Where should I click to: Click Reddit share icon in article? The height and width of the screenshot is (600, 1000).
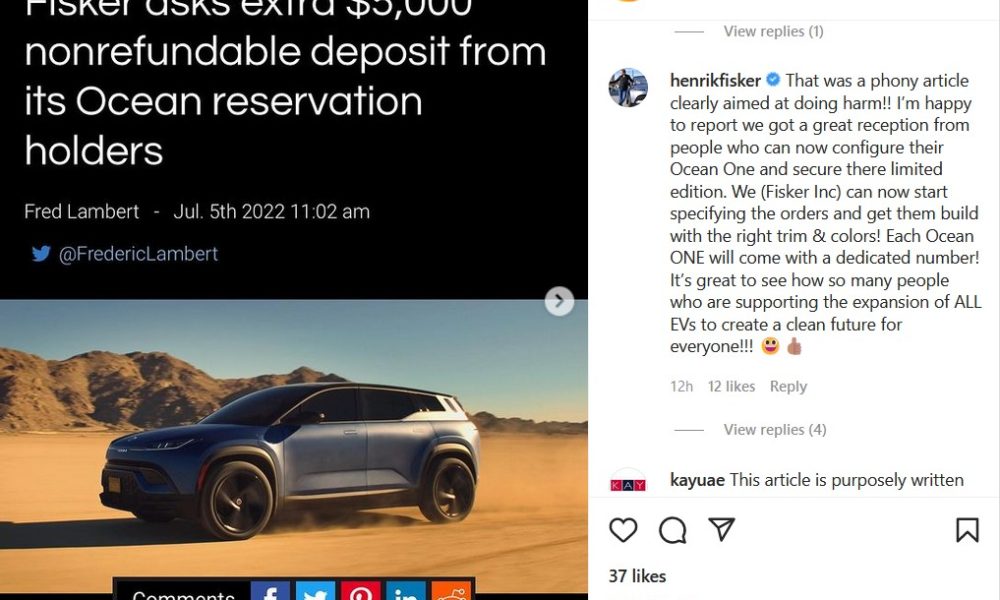pos(451,591)
